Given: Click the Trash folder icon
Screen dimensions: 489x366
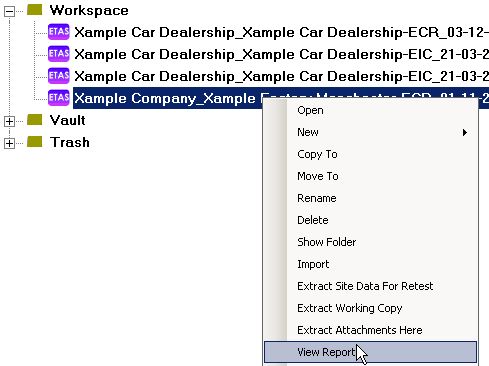Looking at the screenshot, I should [35, 142].
